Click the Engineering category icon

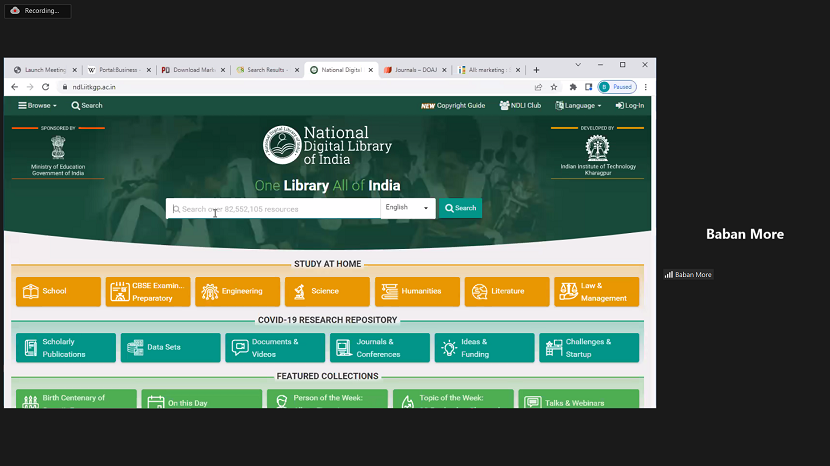click(x=210, y=291)
